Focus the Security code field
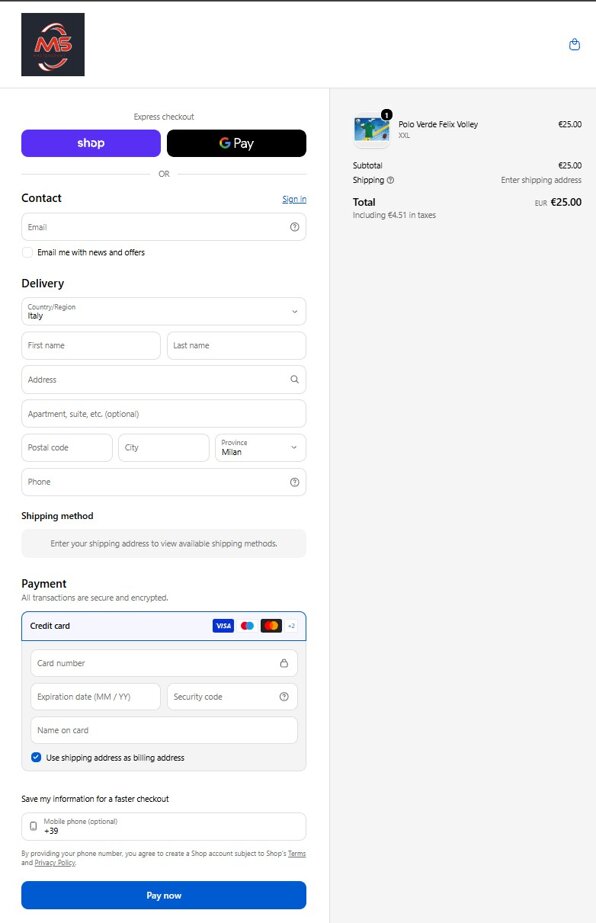The height and width of the screenshot is (923, 596). (x=232, y=697)
